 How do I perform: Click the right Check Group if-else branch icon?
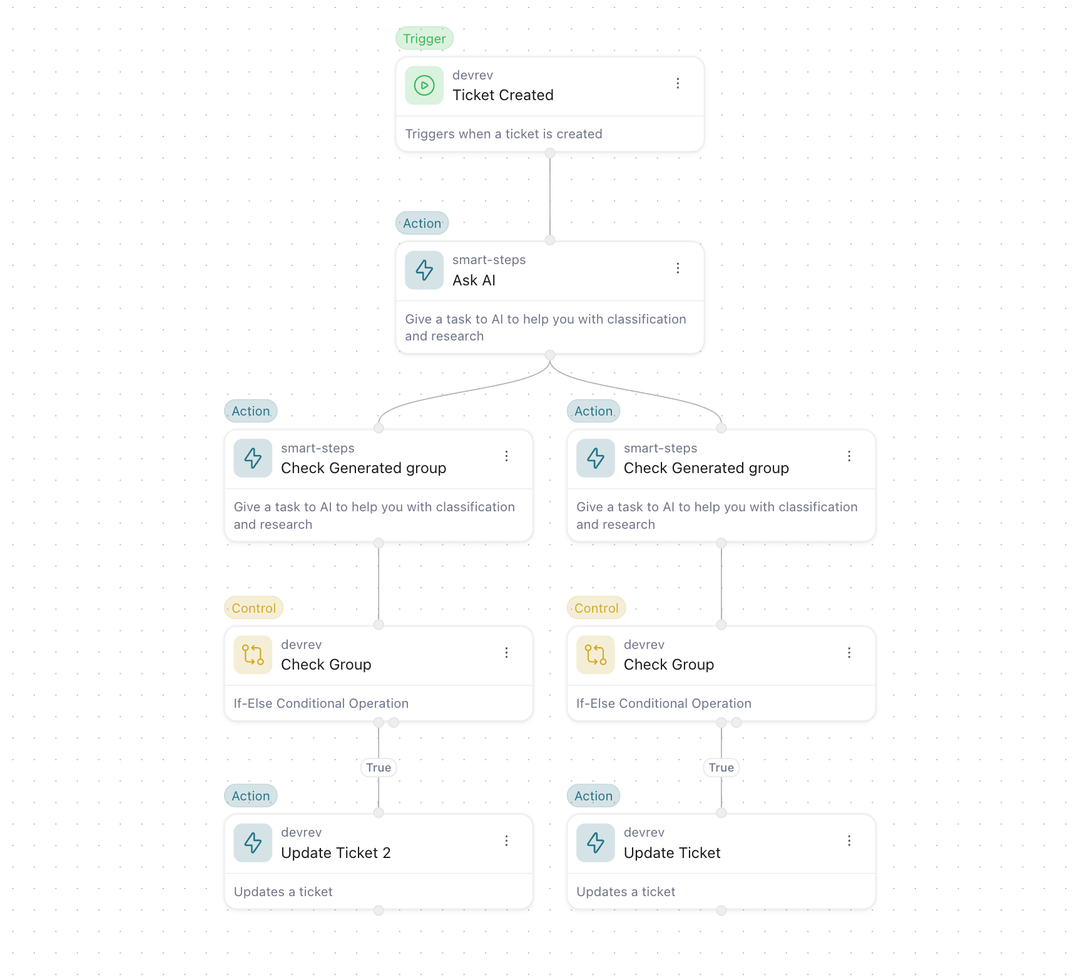click(x=594, y=654)
